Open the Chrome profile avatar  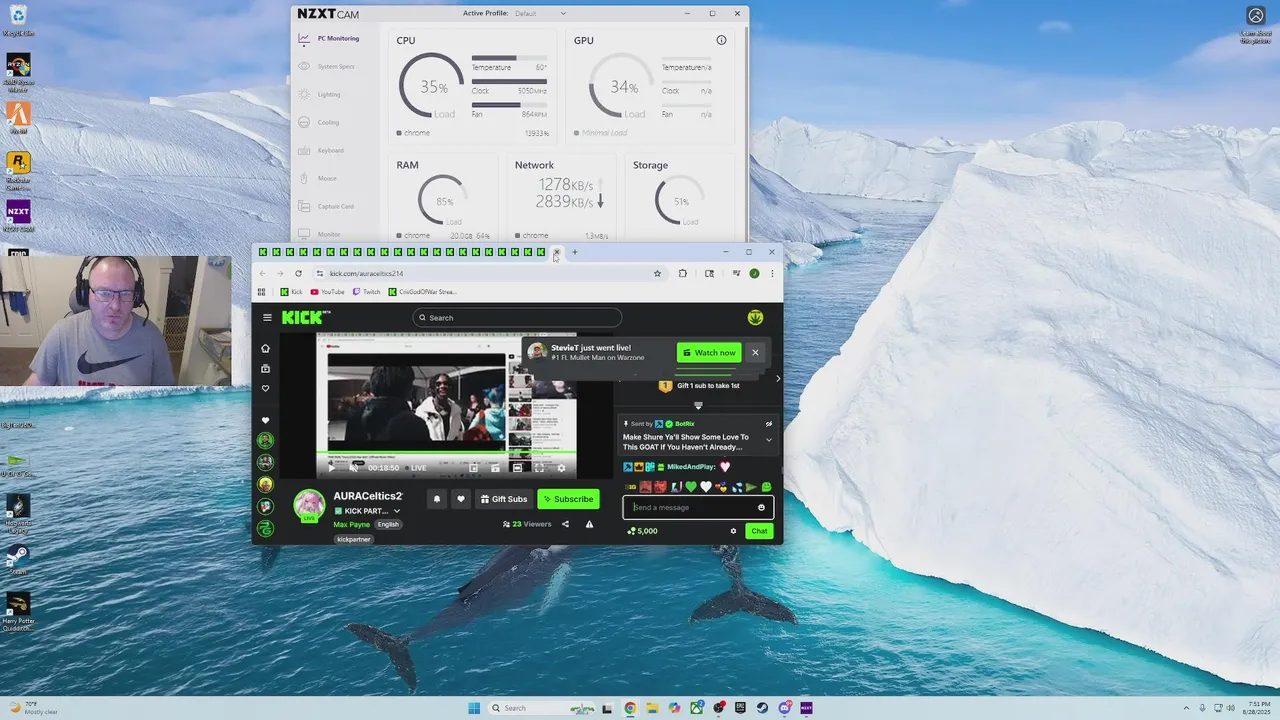pyautogui.click(x=754, y=273)
